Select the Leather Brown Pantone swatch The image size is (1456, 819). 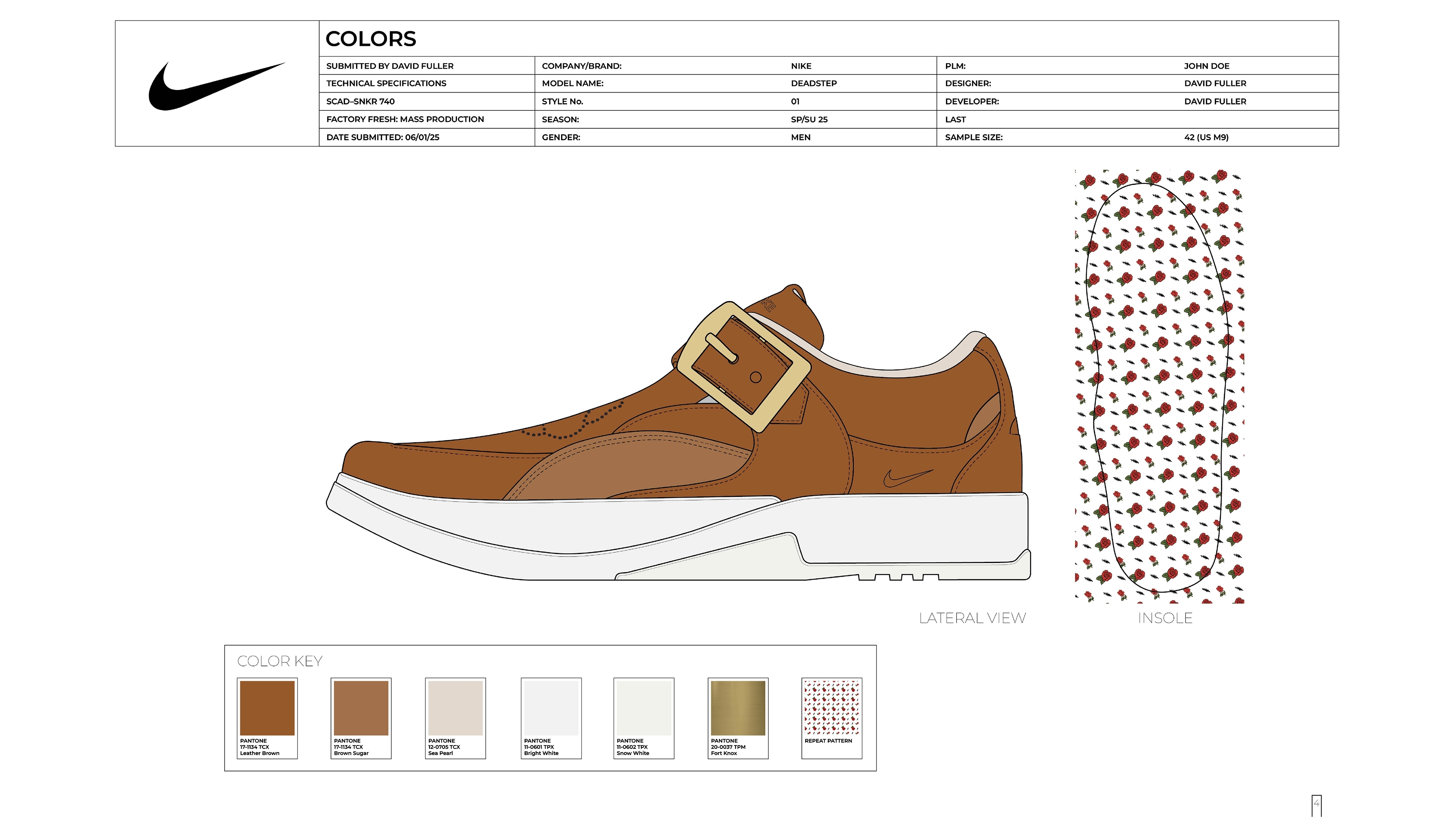(267, 708)
